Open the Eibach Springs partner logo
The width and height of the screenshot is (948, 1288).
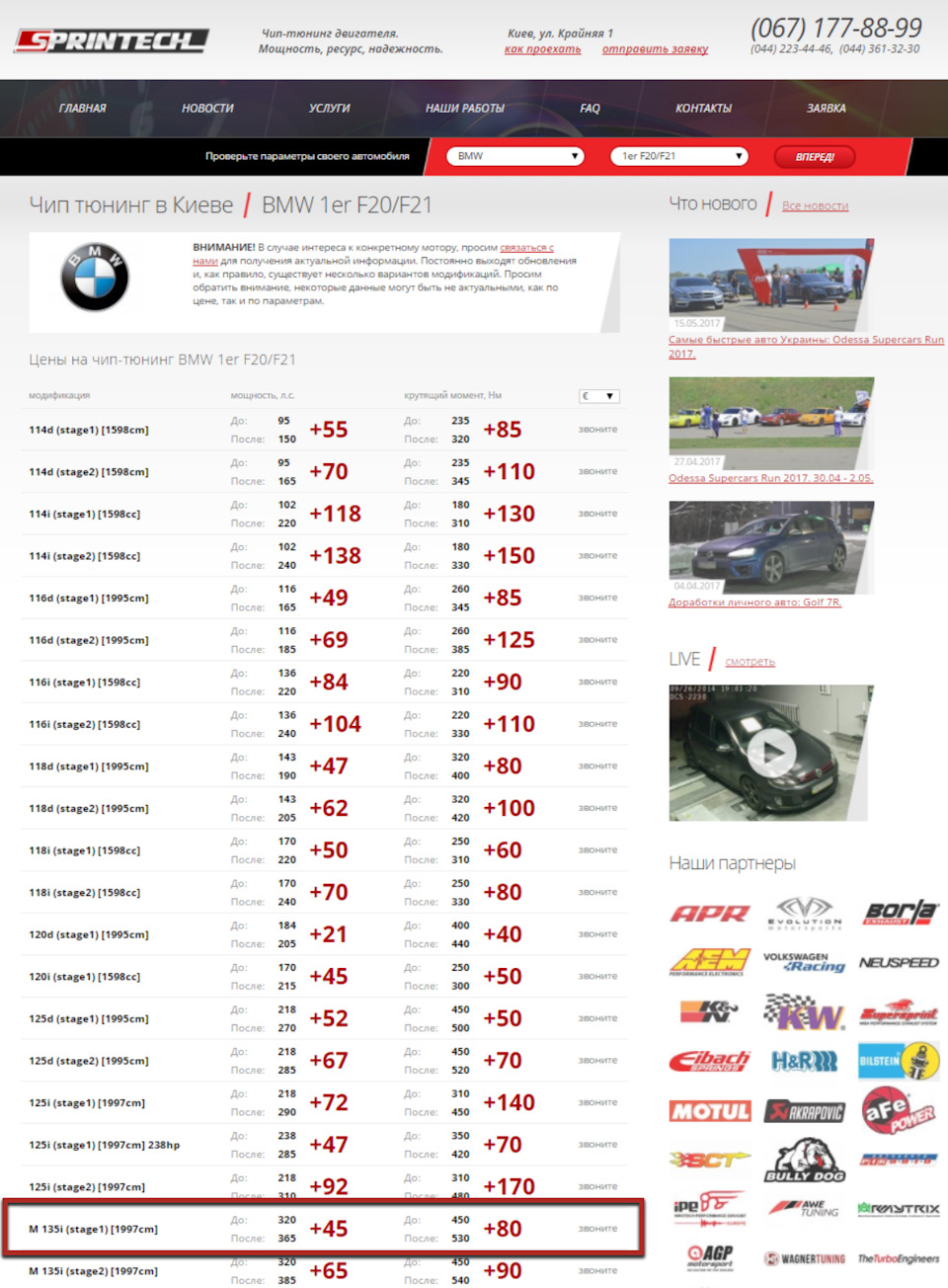[x=710, y=1062]
